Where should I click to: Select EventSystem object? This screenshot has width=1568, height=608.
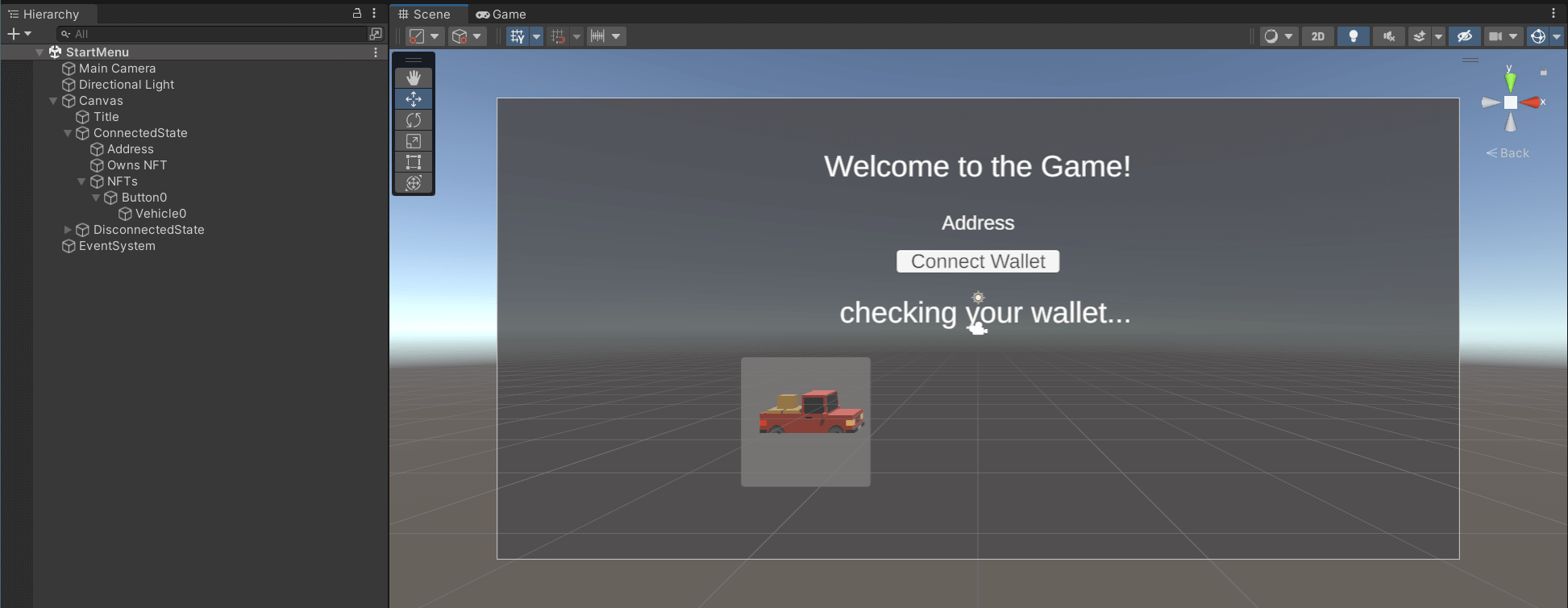pos(117,246)
